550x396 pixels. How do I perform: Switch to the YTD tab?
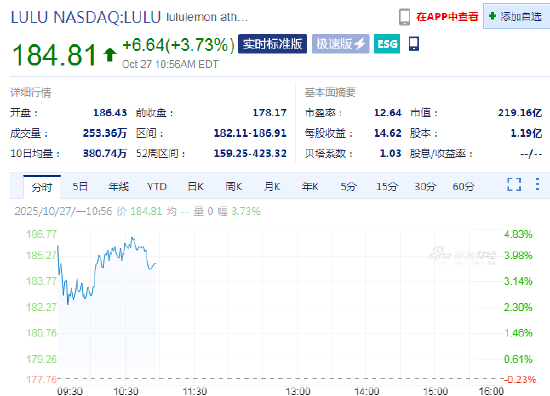tap(157, 187)
